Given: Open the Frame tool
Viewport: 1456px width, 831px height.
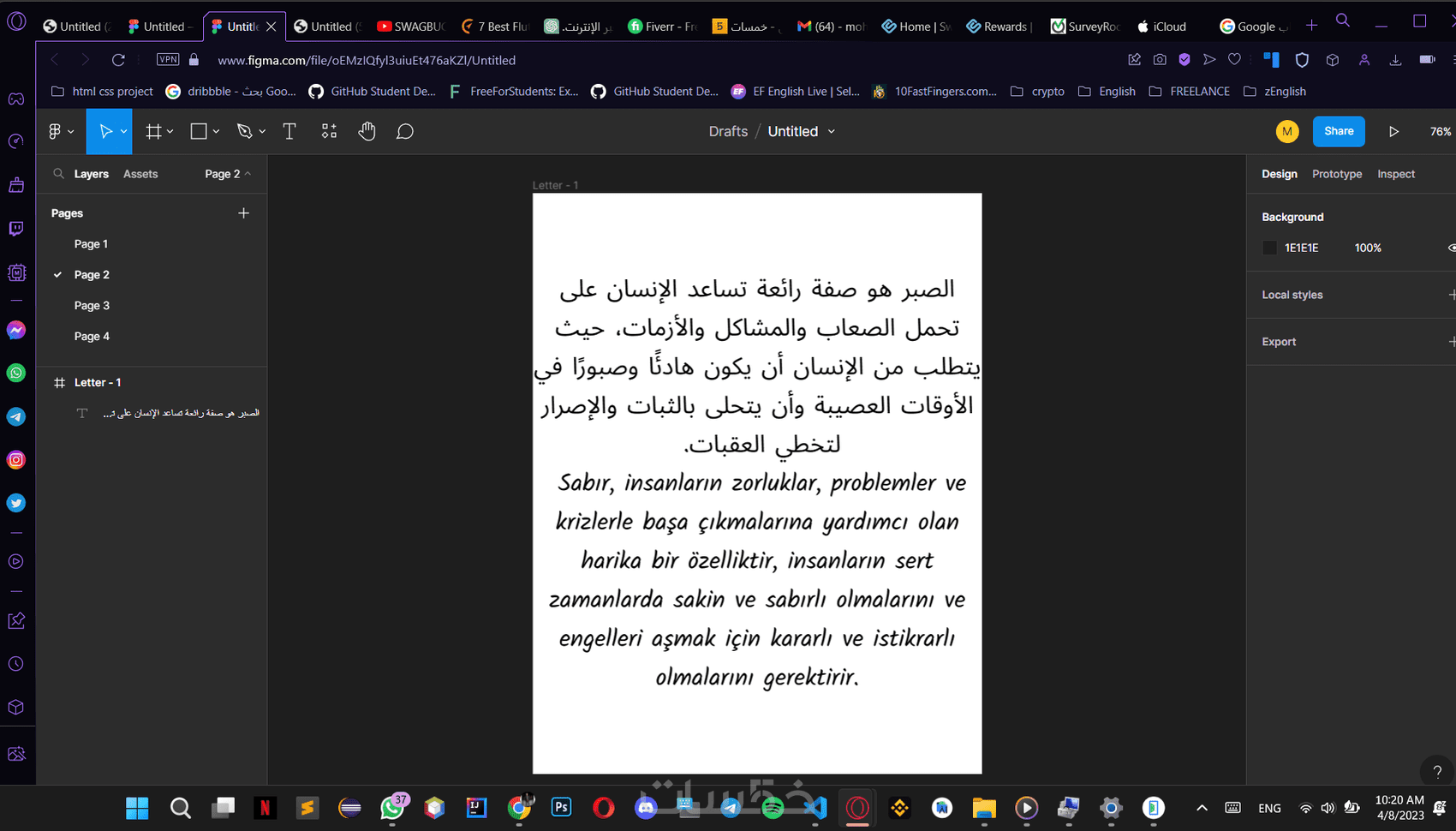Looking at the screenshot, I should [x=152, y=131].
